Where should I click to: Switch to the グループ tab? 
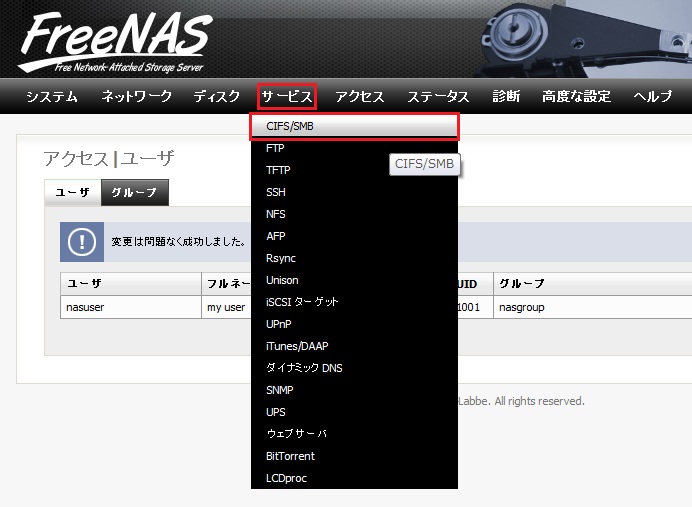[135, 192]
